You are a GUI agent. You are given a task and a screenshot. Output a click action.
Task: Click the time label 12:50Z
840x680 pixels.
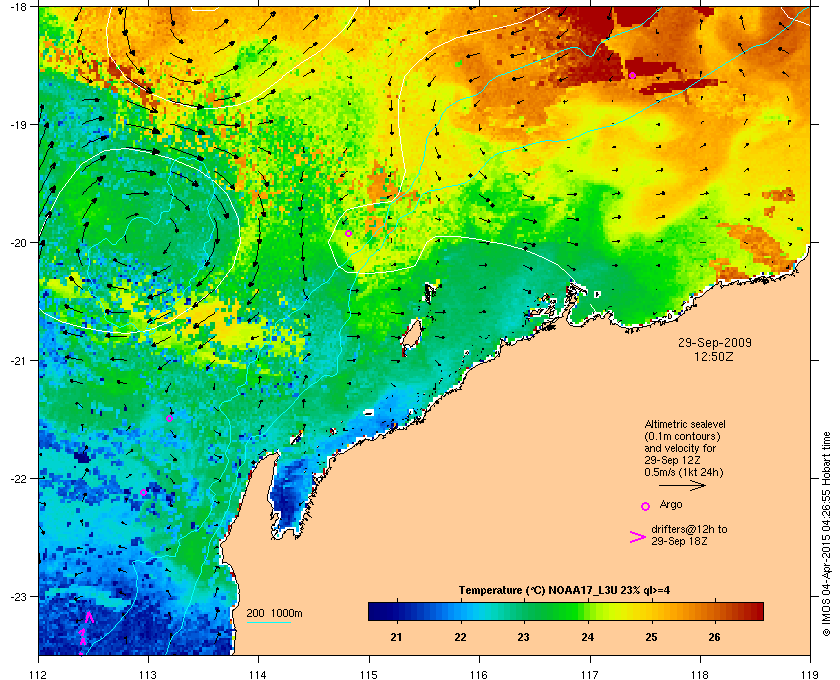coord(714,356)
